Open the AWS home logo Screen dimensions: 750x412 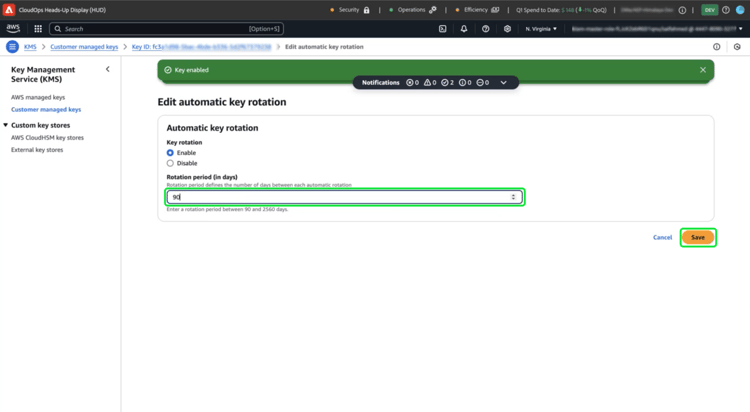[13, 28]
